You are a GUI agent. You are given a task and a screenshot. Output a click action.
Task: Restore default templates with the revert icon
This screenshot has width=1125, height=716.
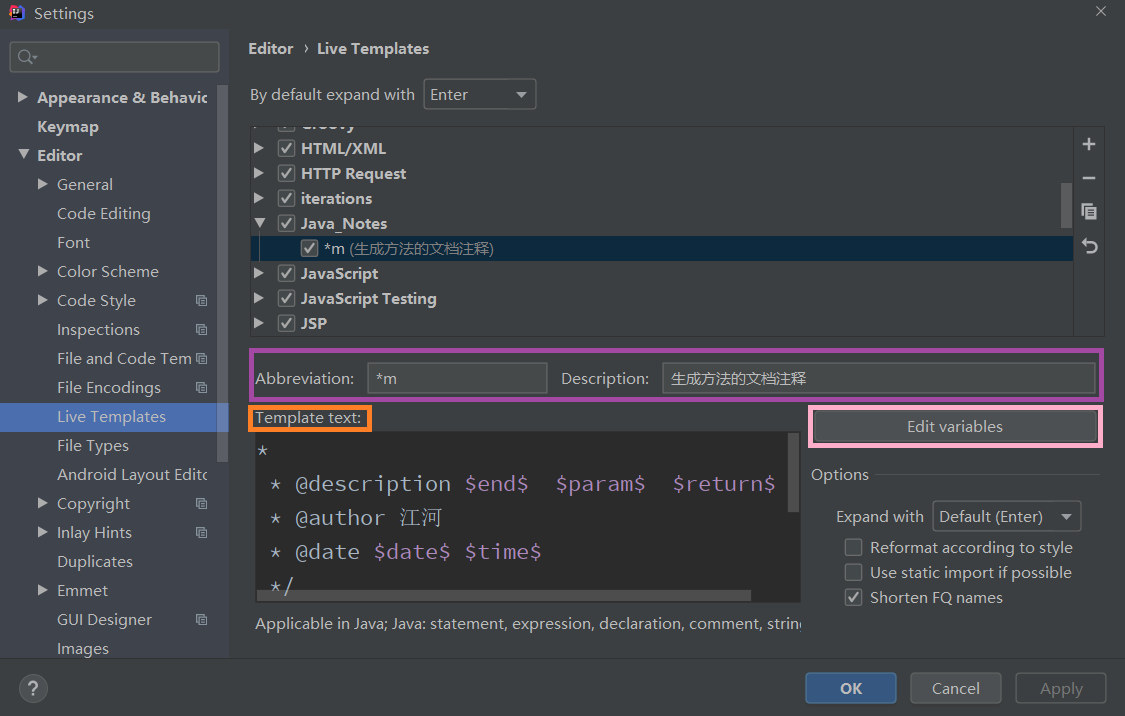[x=1088, y=245]
